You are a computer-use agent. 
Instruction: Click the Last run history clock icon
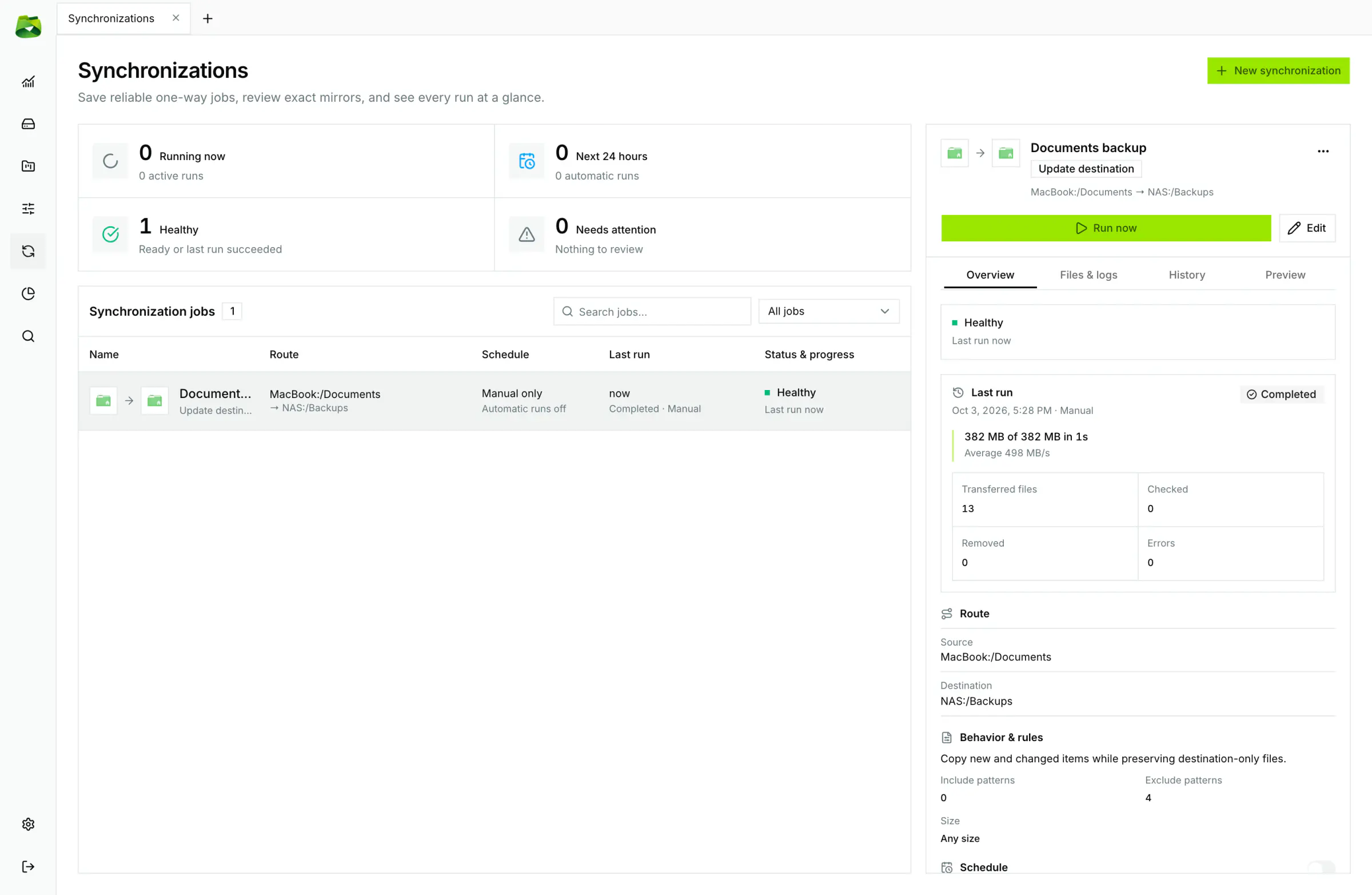pos(958,393)
